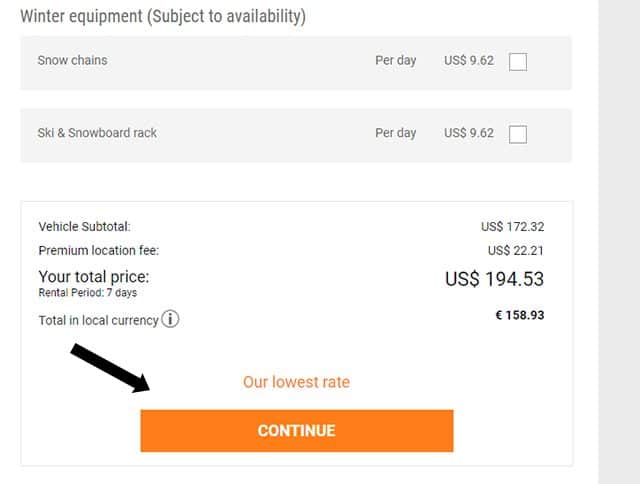The image size is (640, 484).
Task: Click the 'Rental Period: 7 days' text
Action: 87,293
